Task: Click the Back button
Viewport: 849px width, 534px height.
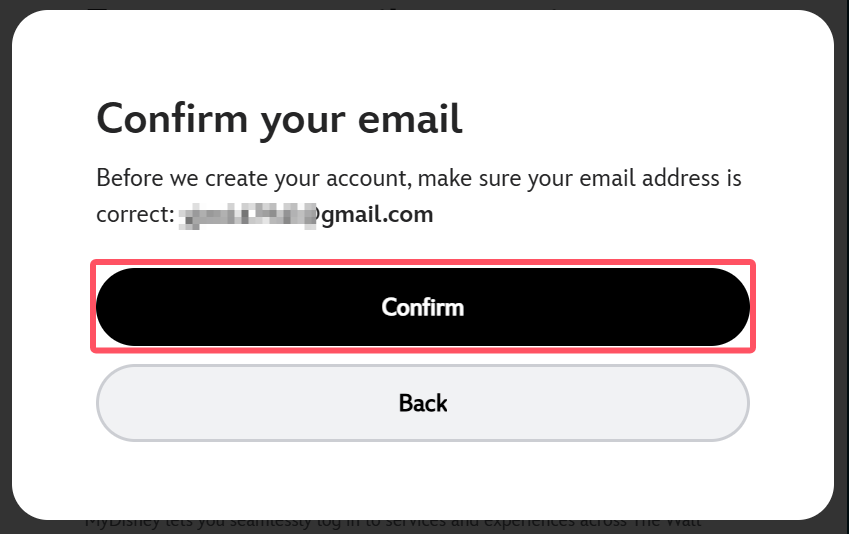Action: 422,403
